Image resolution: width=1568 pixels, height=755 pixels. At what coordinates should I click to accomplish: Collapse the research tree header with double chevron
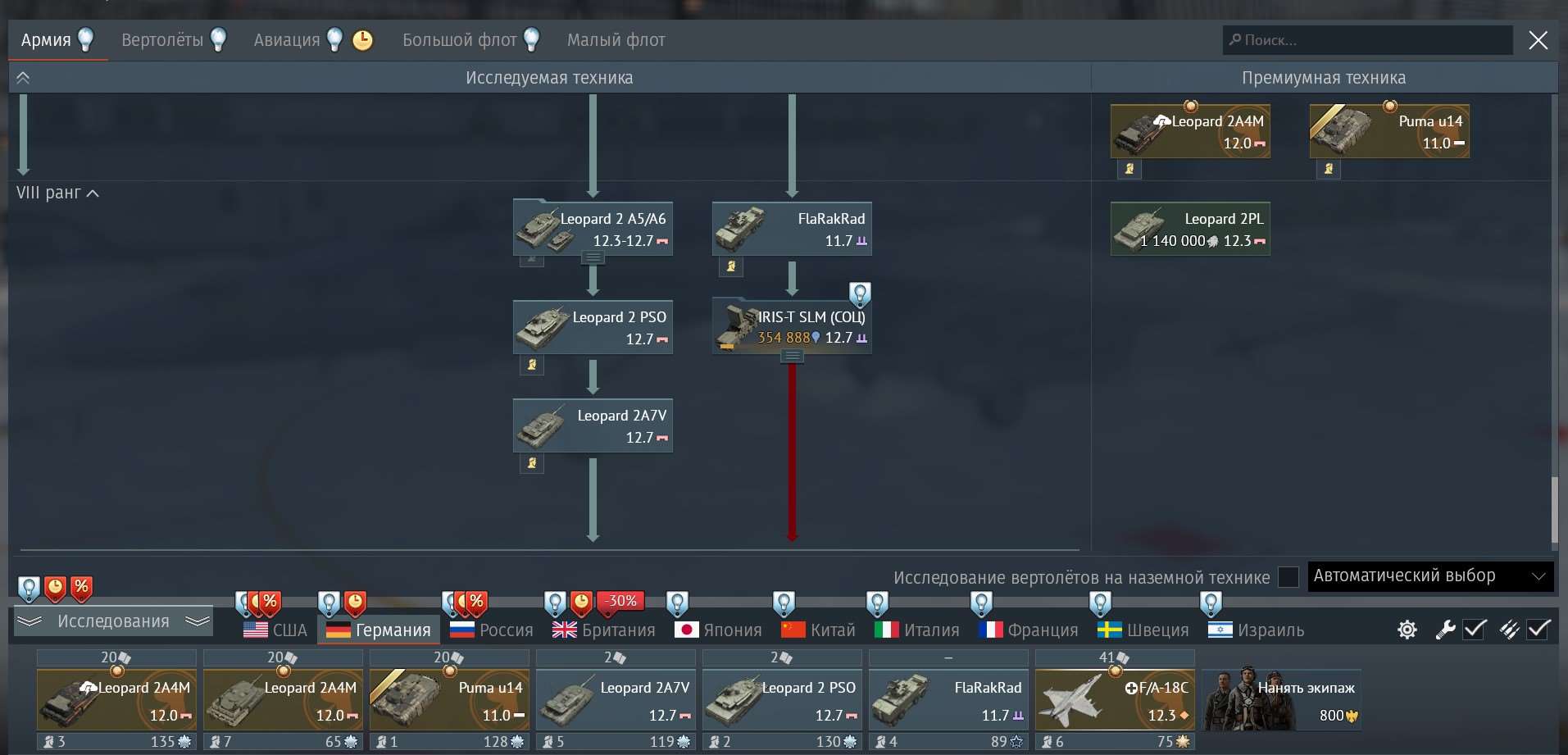23,78
